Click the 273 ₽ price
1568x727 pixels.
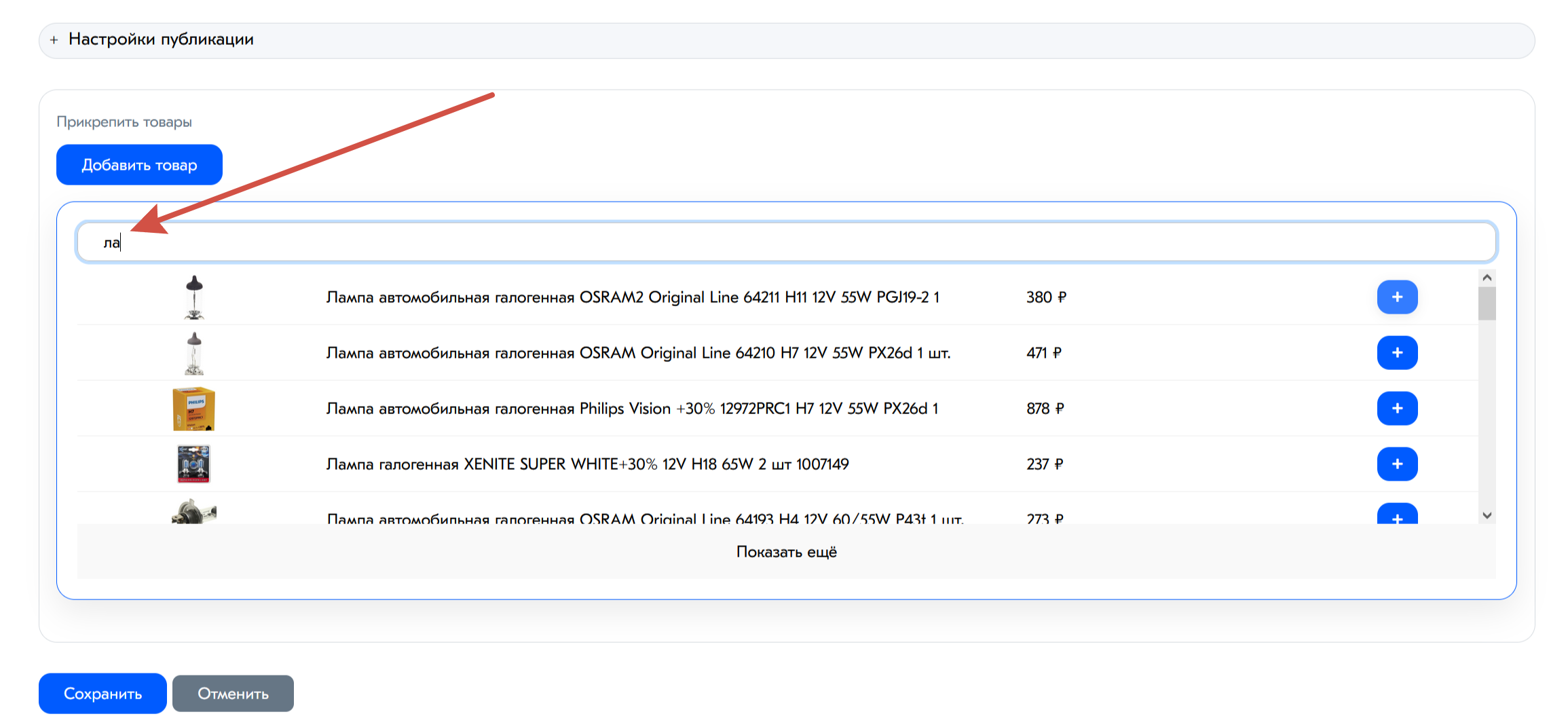(1045, 519)
